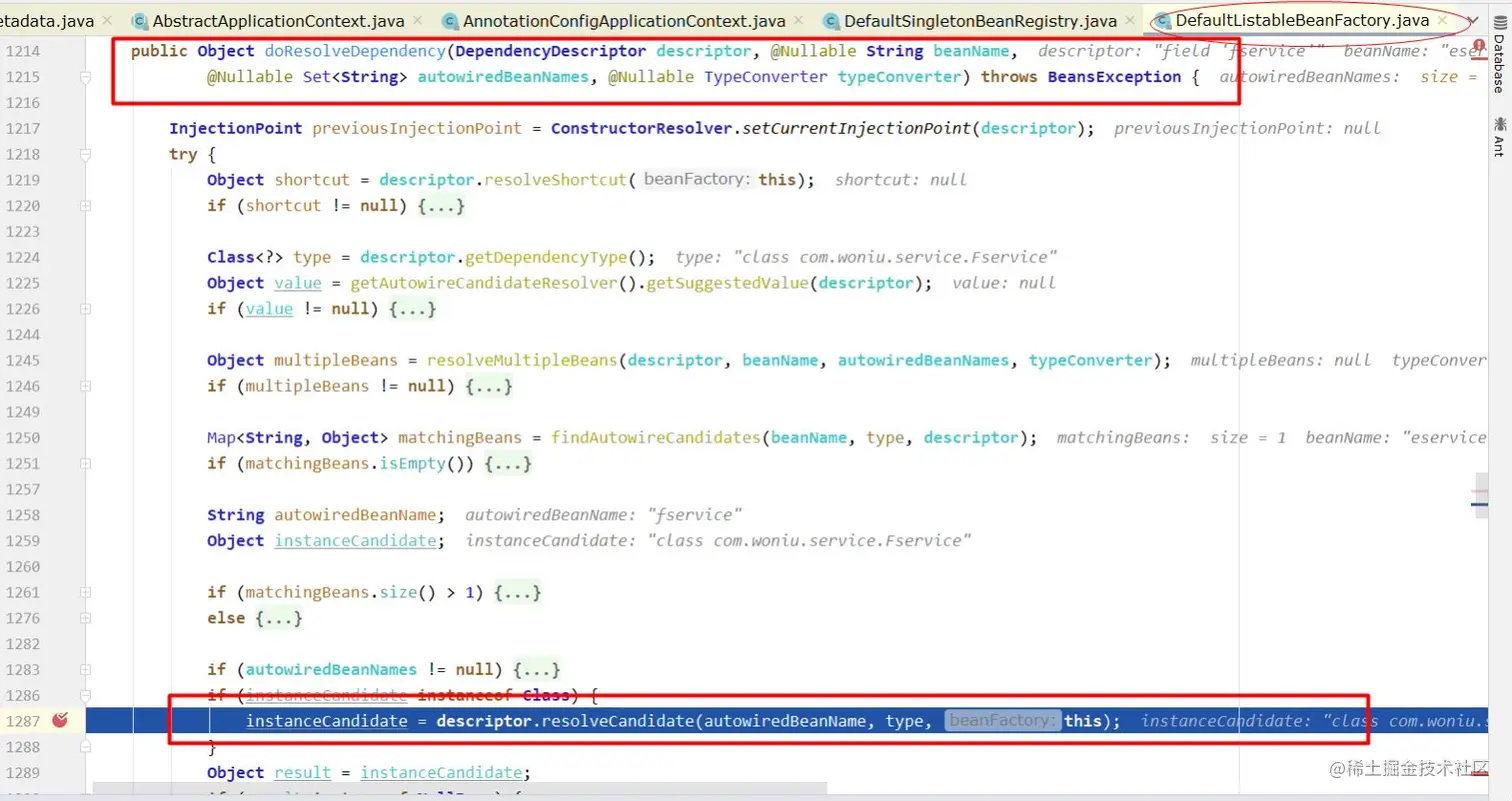Show the hidden editor tabs dropdown

1473,21
